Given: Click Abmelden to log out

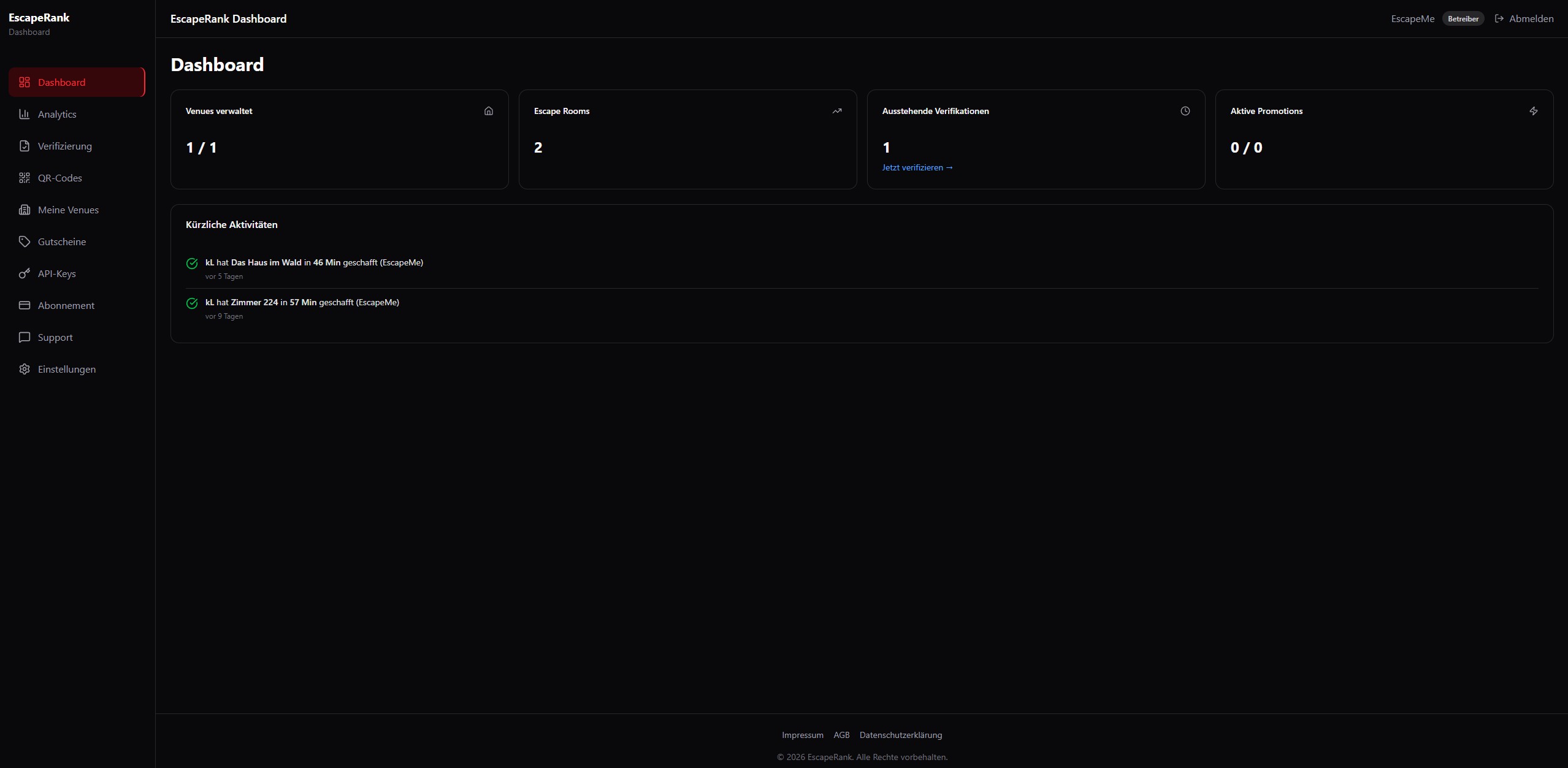Looking at the screenshot, I should pyautogui.click(x=1531, y=18).
